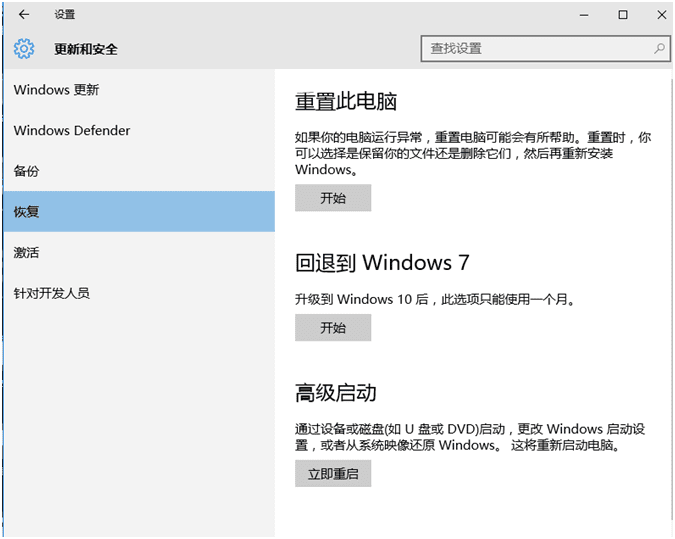Close the 设置 window
Screen dimensions: 675x539
(660, 15)
